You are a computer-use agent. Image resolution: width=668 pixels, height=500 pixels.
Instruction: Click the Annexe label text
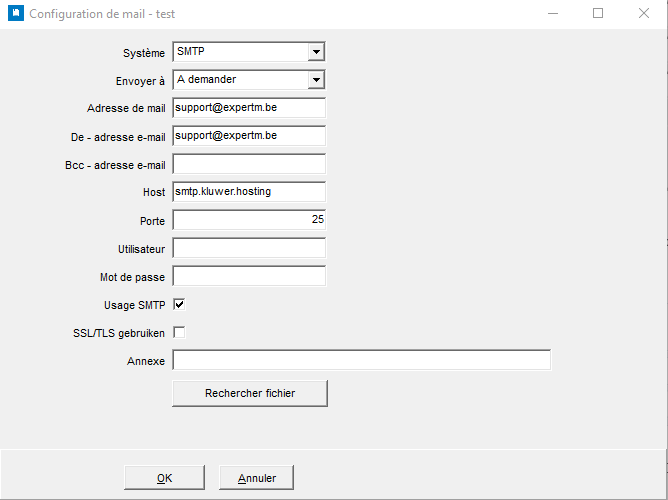[146, 361]
